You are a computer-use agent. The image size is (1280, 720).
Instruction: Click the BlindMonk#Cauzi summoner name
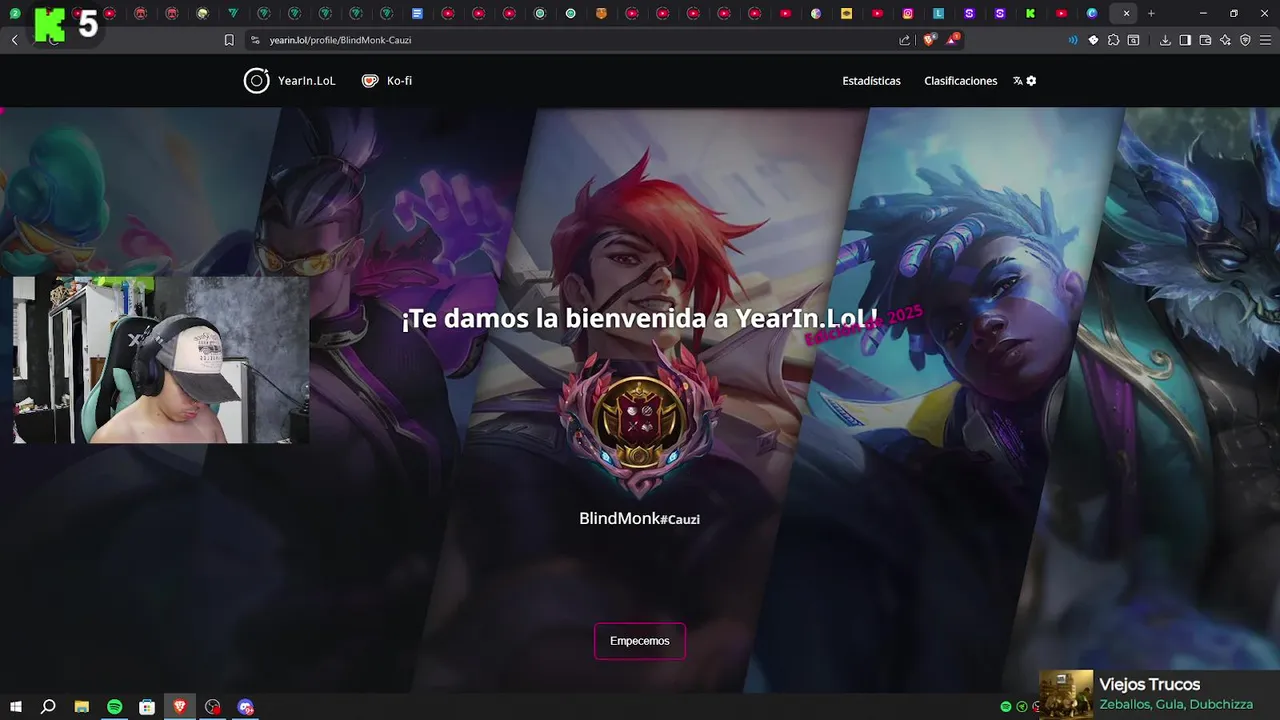tap(640, 519)
